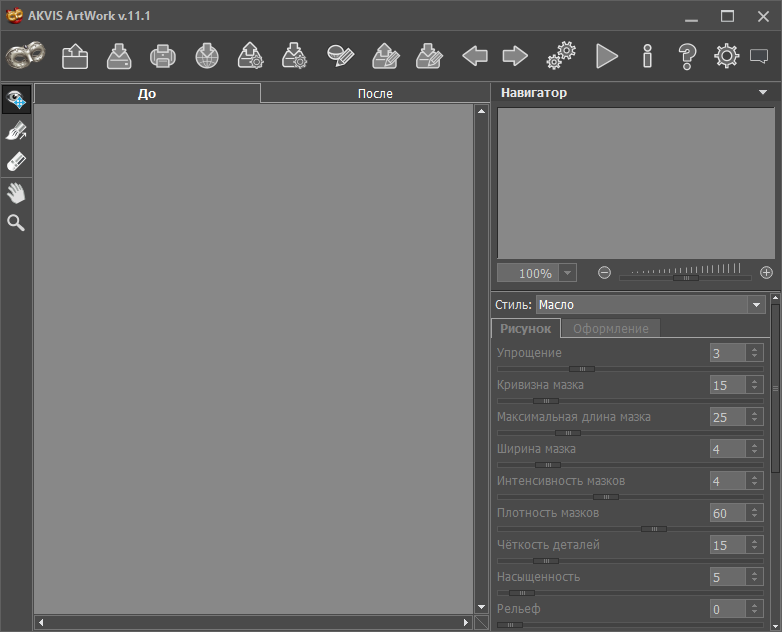The height and width of the screenshot is (632, 782).
Task: Select the Quick Preview eye tool
Action: tap(16, 99)
